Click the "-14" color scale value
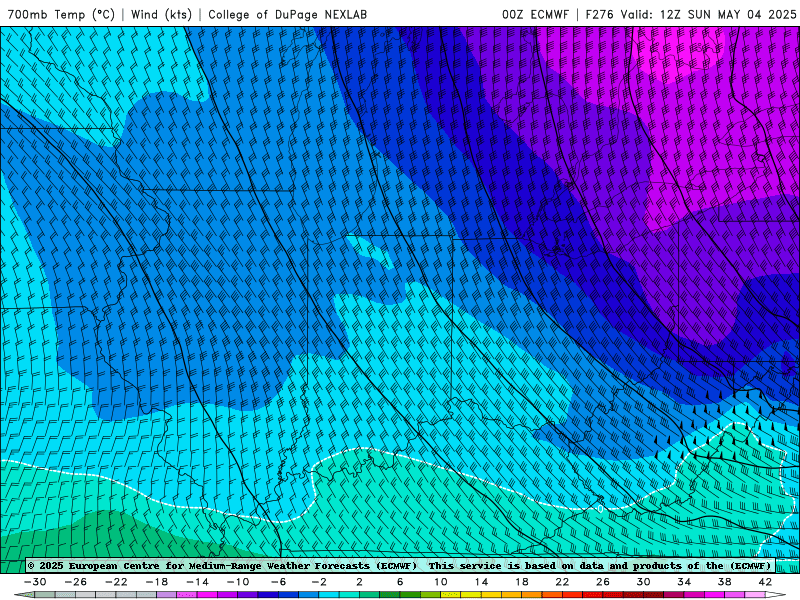 (197, 582)
